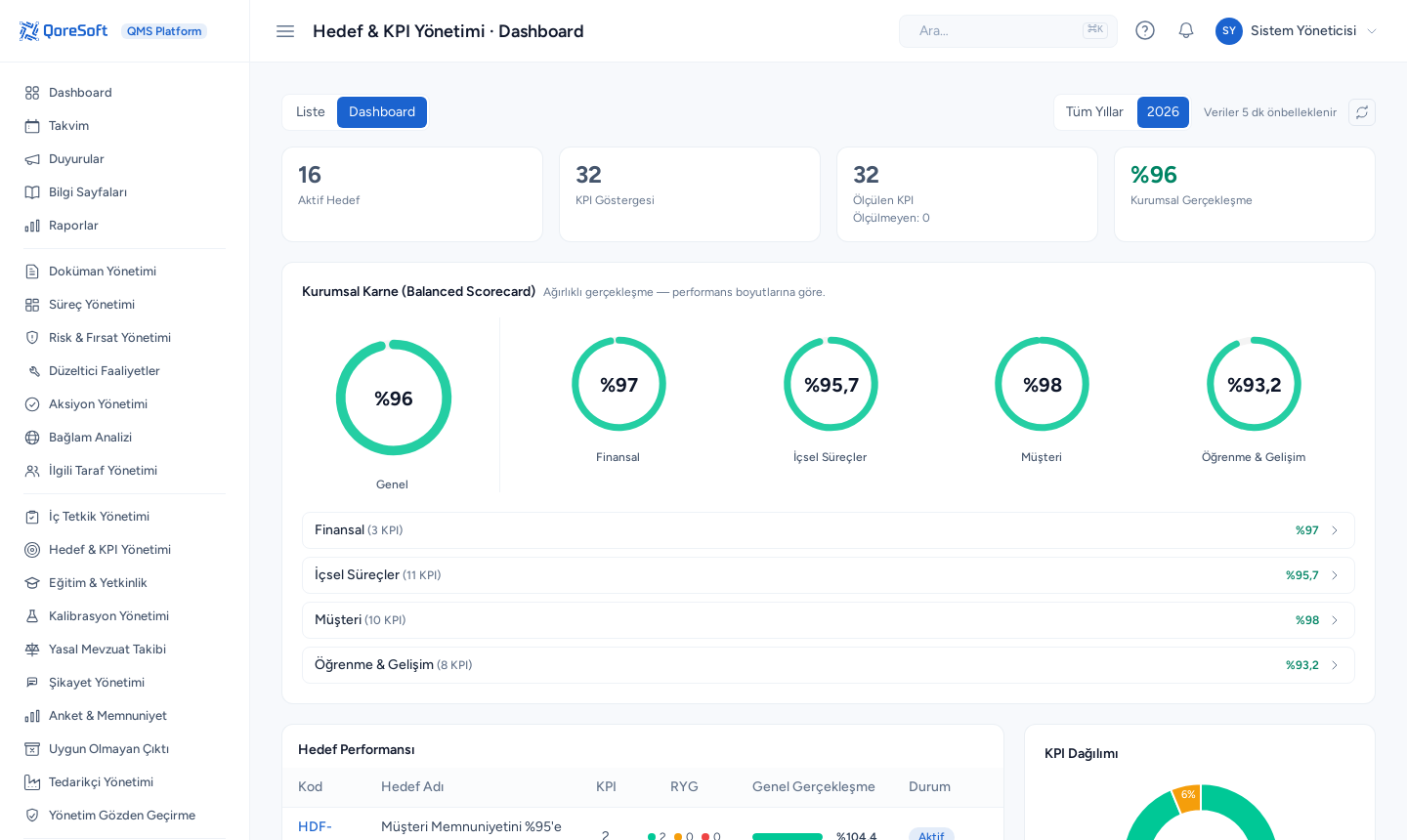Click the QoreSoft logo
The width and height of the screenshot is (1407, 840).
pyautogui.click(x=64, y=31)
